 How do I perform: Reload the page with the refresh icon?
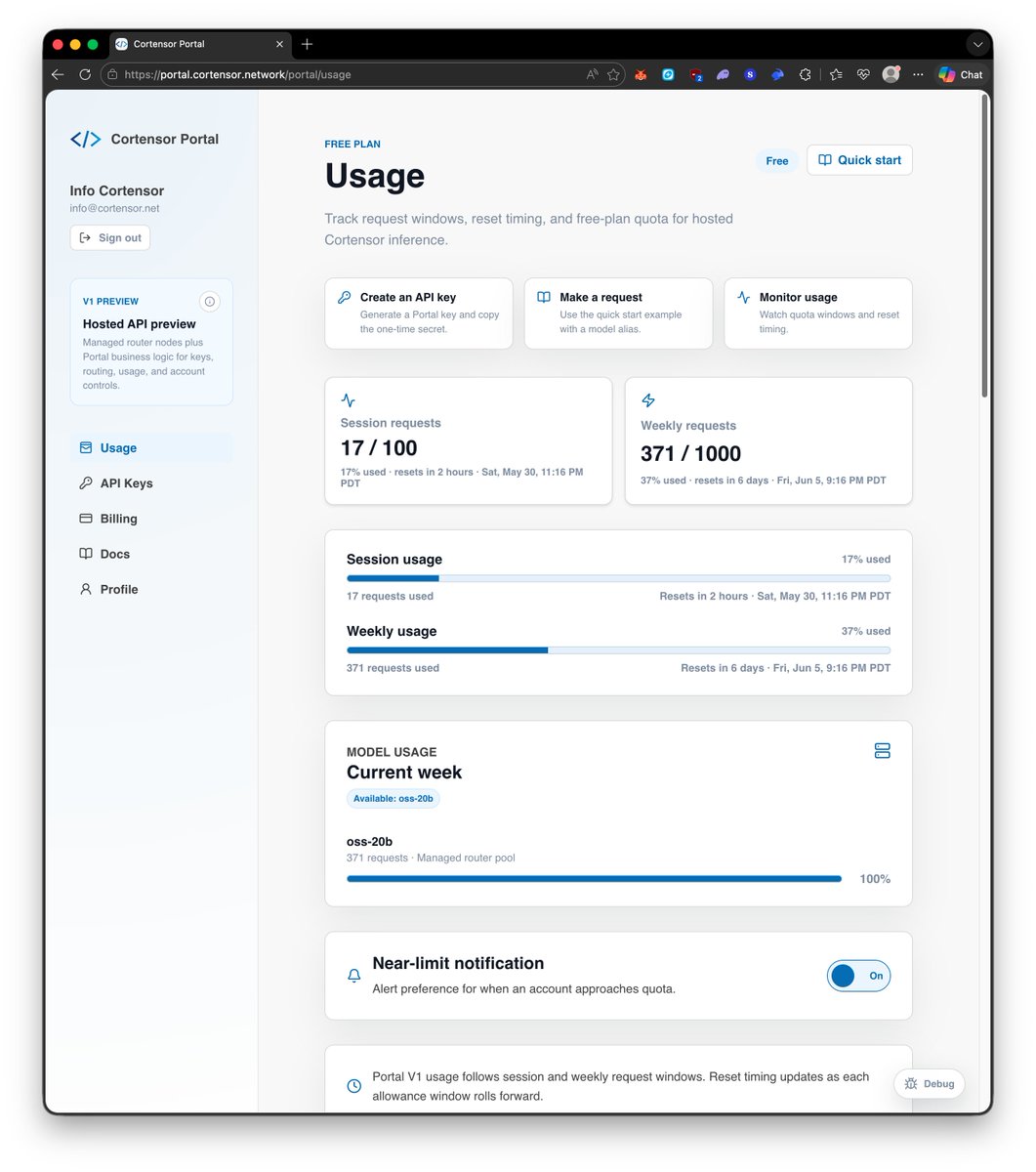click(x=85, y=74)
